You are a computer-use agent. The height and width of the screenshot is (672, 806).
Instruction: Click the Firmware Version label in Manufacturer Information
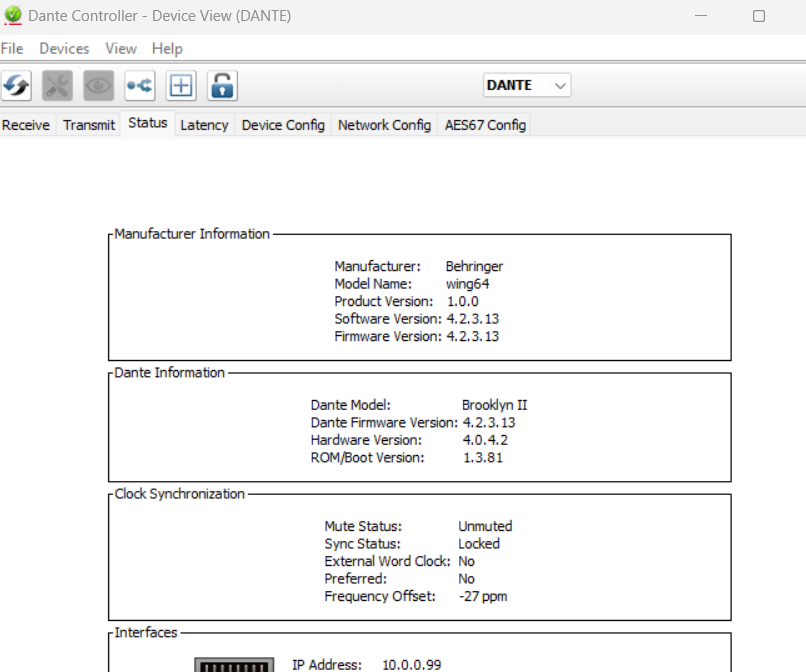click(x=388, y=336)
